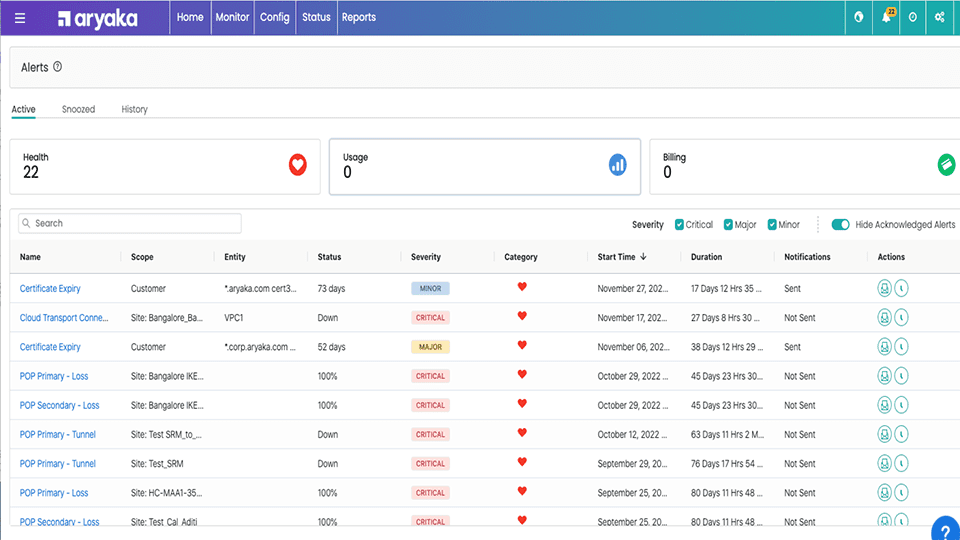
Task: Click the blue help bubble at the bottom corner
Action: [945, 529]
